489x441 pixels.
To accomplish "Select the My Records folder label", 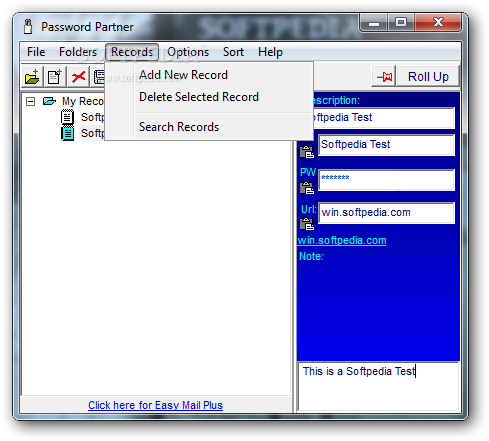I will pyautogui.click(x=83, y=101).
